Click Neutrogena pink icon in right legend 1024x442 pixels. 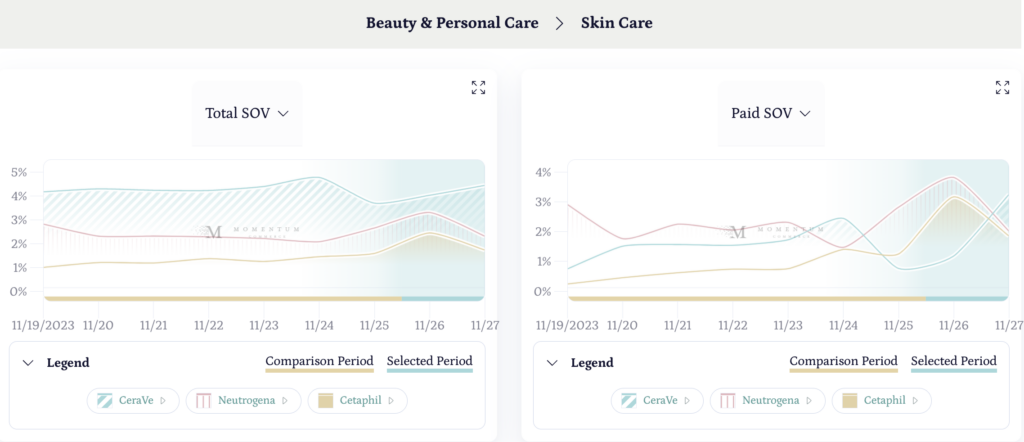(727, 401)
